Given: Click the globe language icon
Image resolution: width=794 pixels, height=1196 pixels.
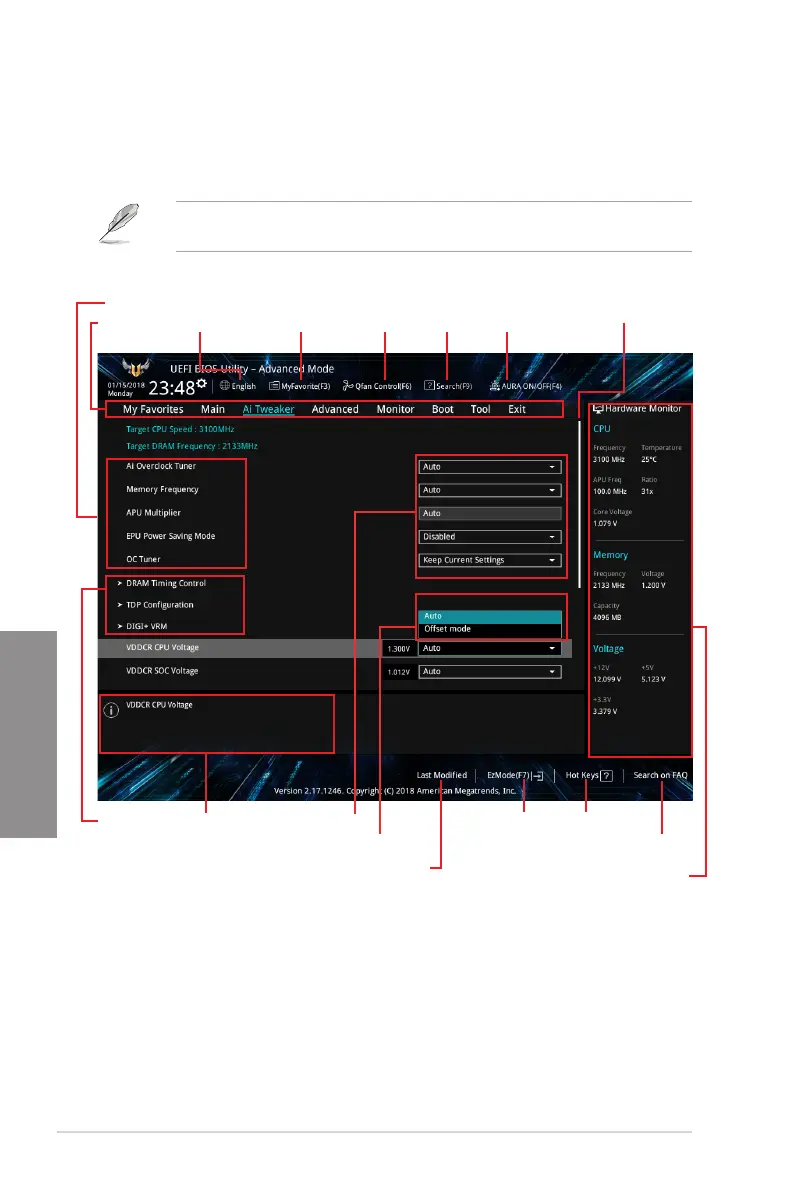Looking at the screenshot, I should 224,386.
